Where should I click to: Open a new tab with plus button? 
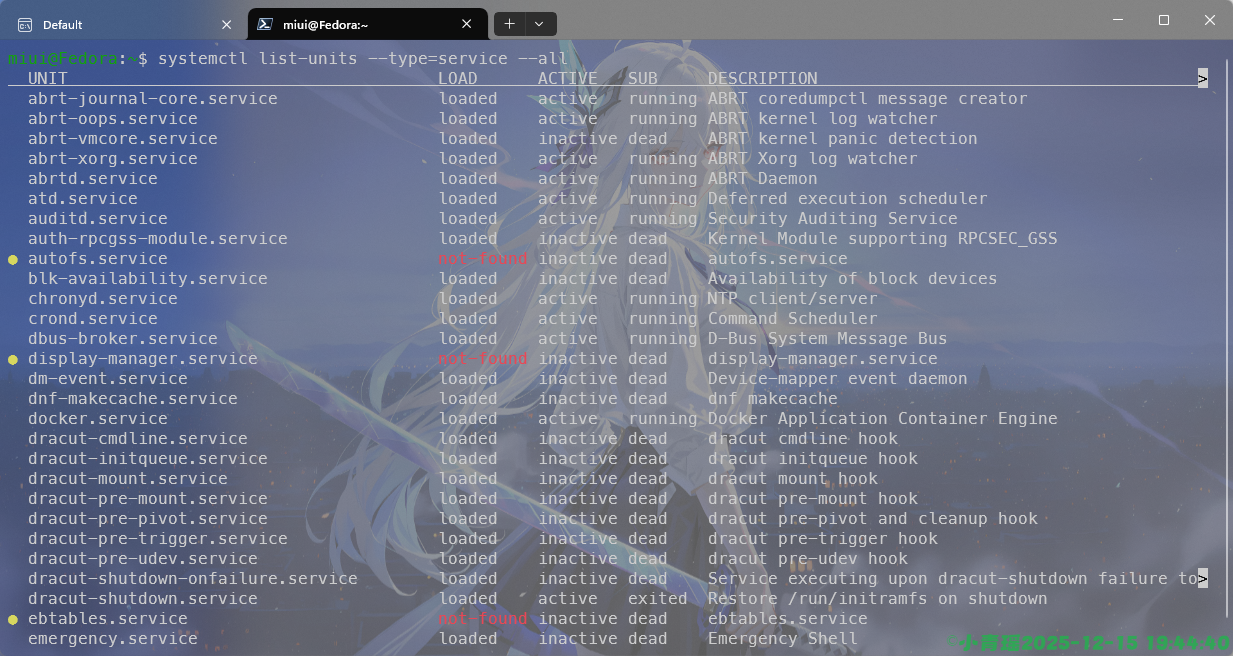click(x=510, y=24)
